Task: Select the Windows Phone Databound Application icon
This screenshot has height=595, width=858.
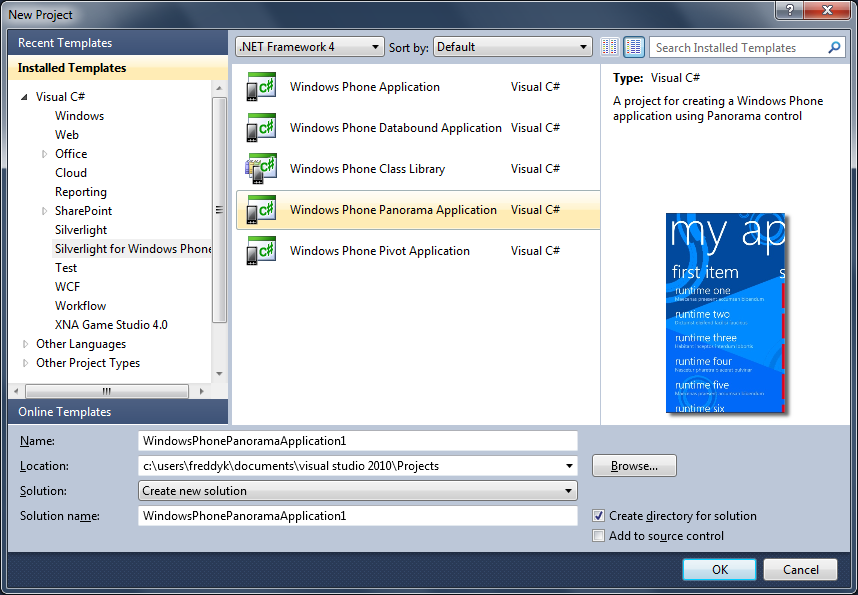Action: 260,128
